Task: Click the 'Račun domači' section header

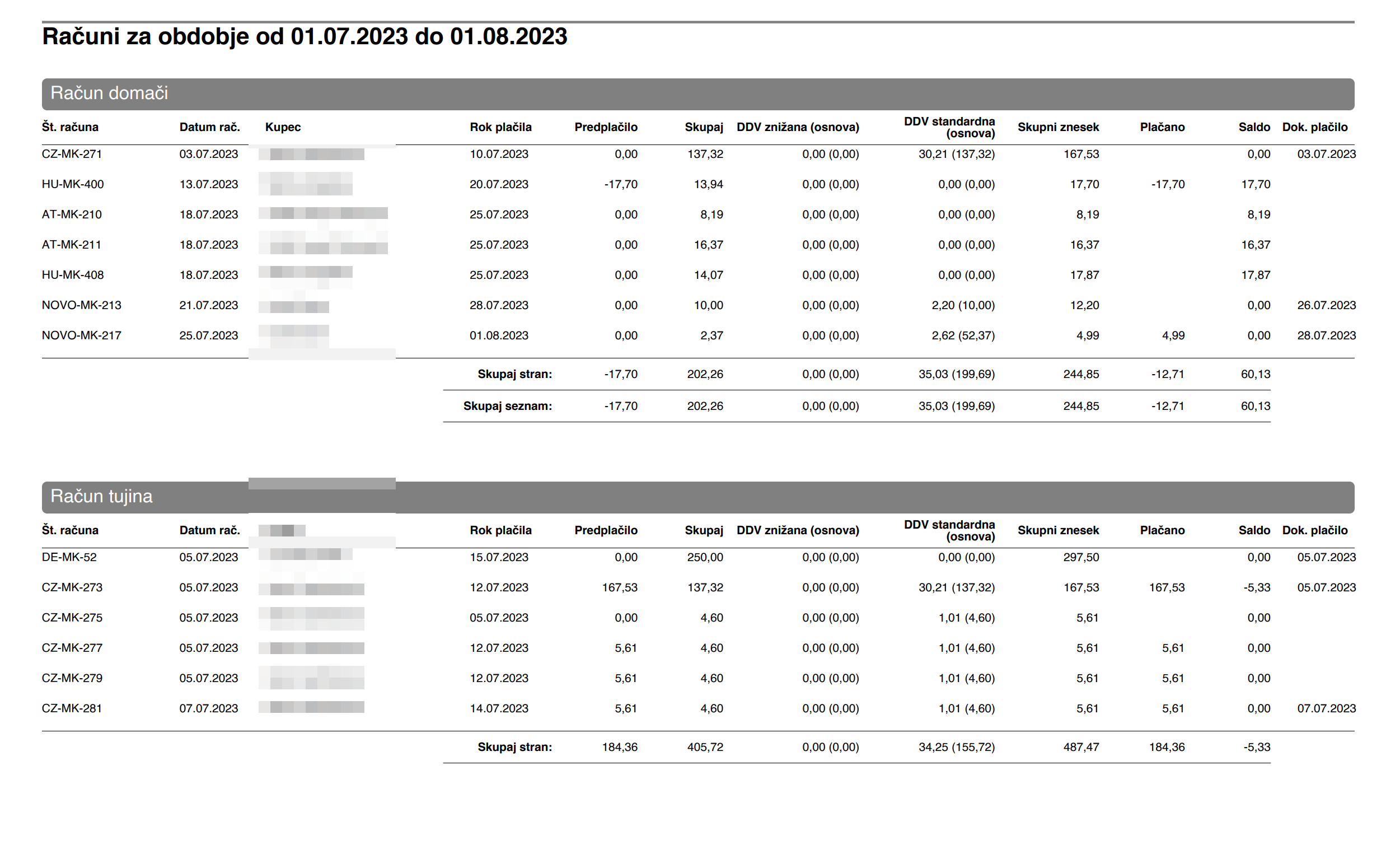Action: coord(109,94)
